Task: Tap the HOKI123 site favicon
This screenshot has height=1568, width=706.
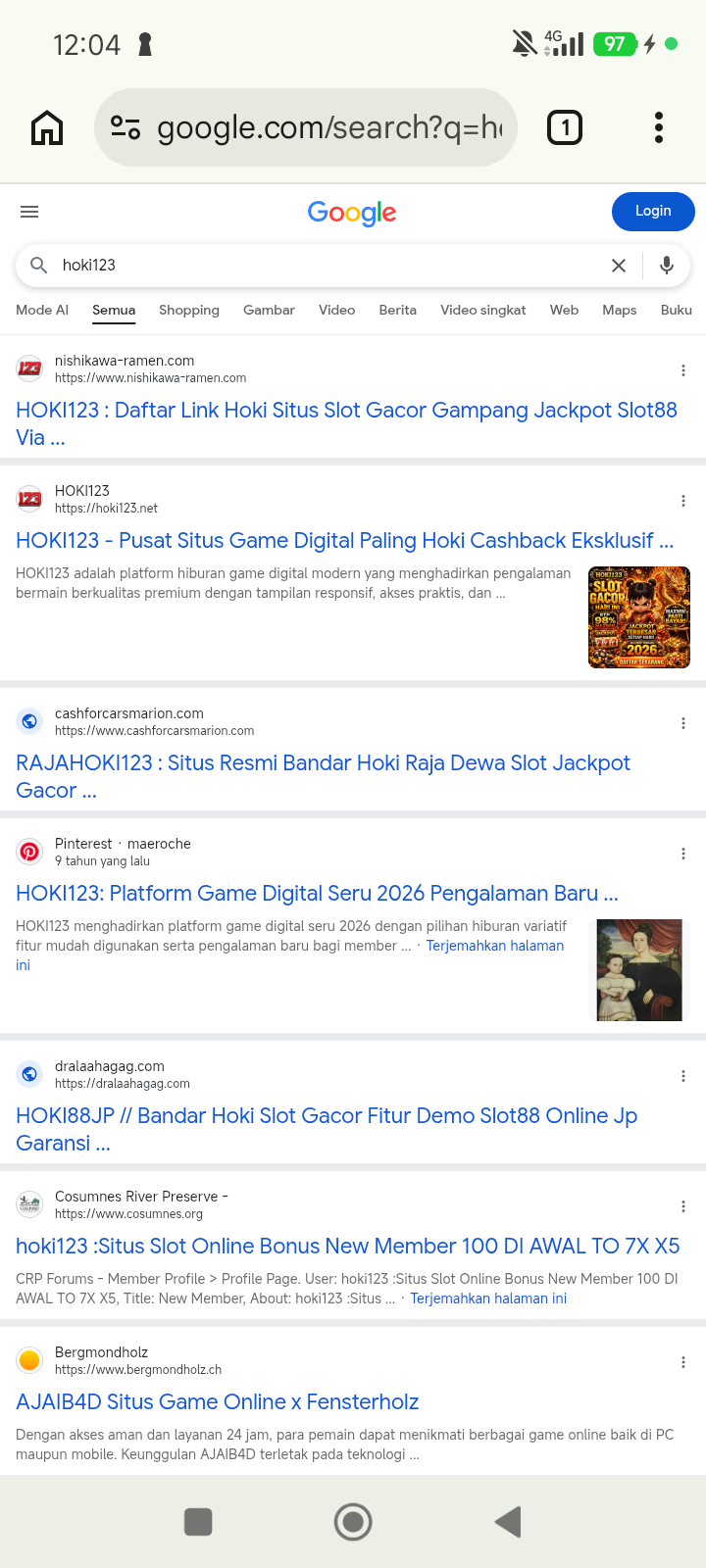Action: click(29, 499)
